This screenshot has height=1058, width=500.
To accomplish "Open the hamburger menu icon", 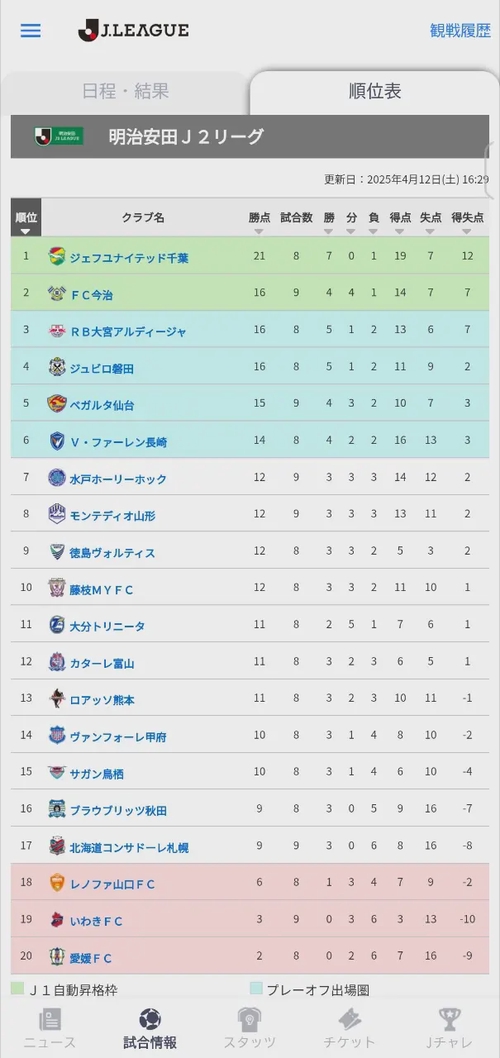I will pos(30,31).
